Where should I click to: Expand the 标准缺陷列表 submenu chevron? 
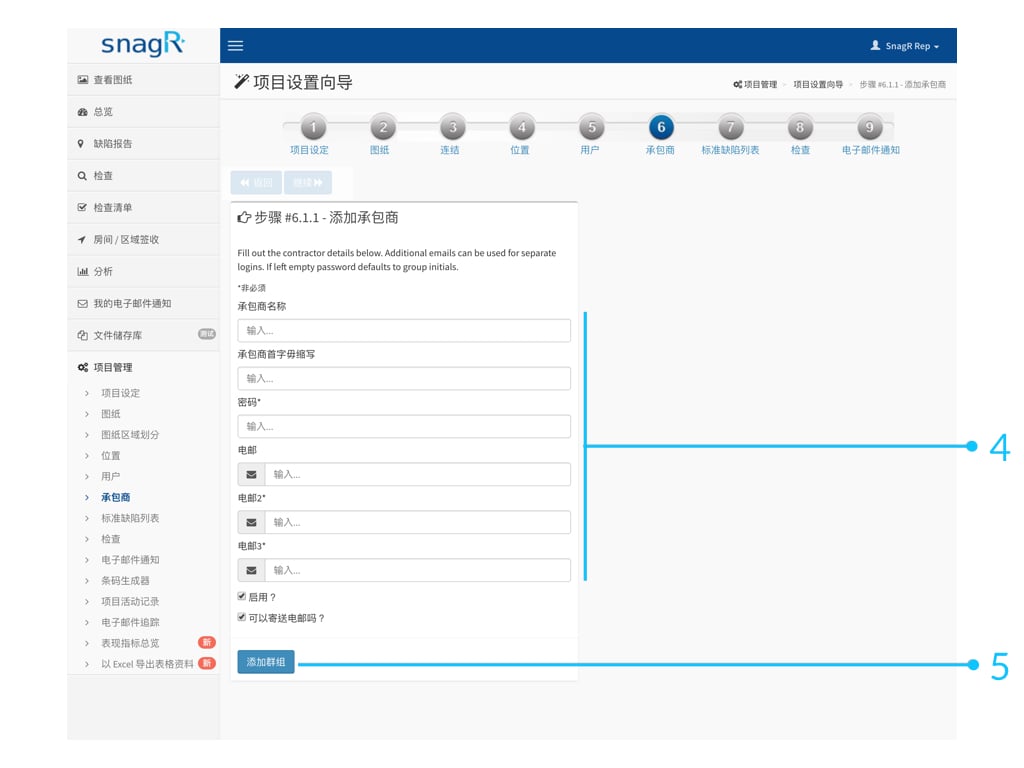tap(87, 519)
